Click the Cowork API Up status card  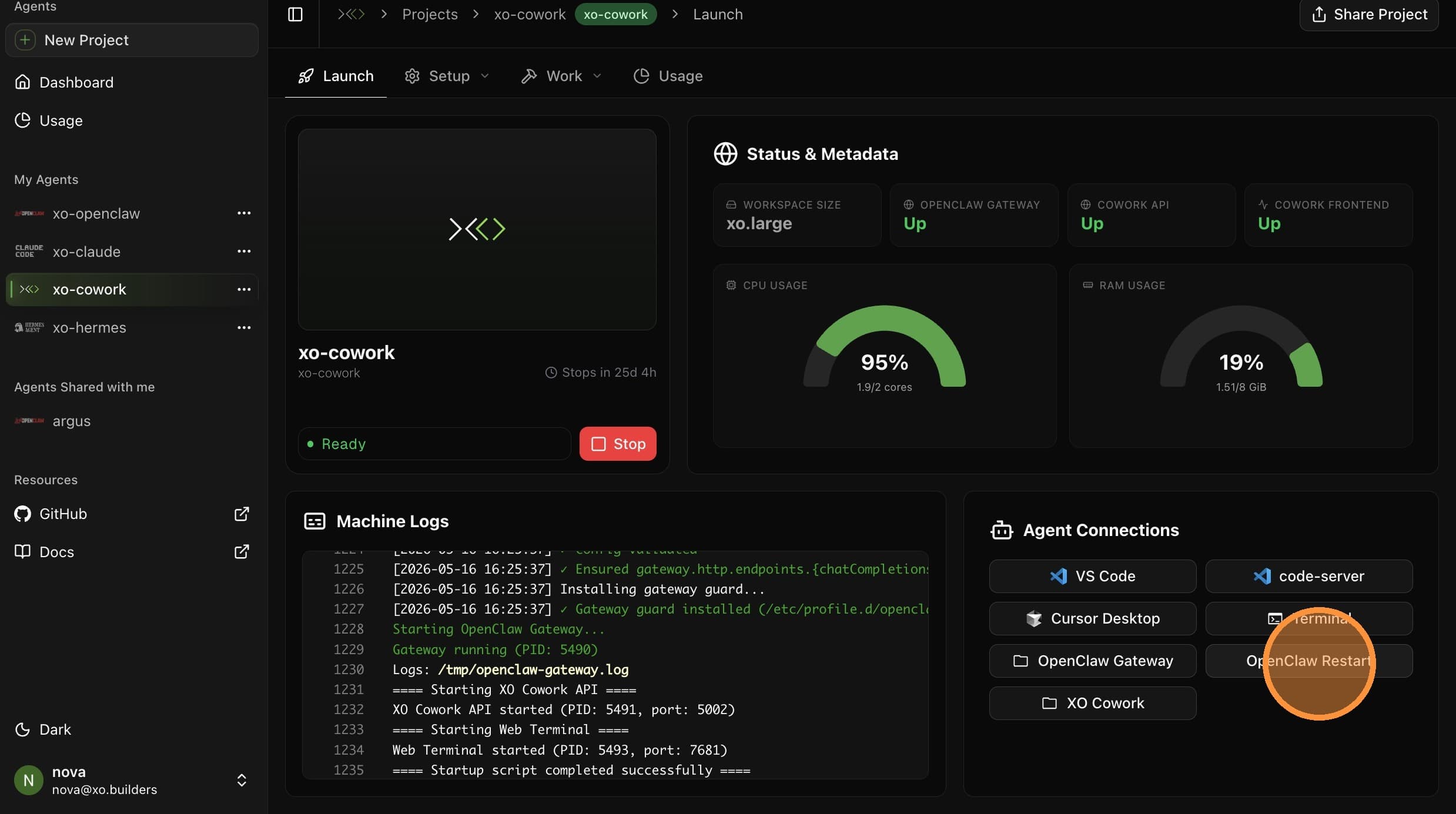click(1152, 215)
